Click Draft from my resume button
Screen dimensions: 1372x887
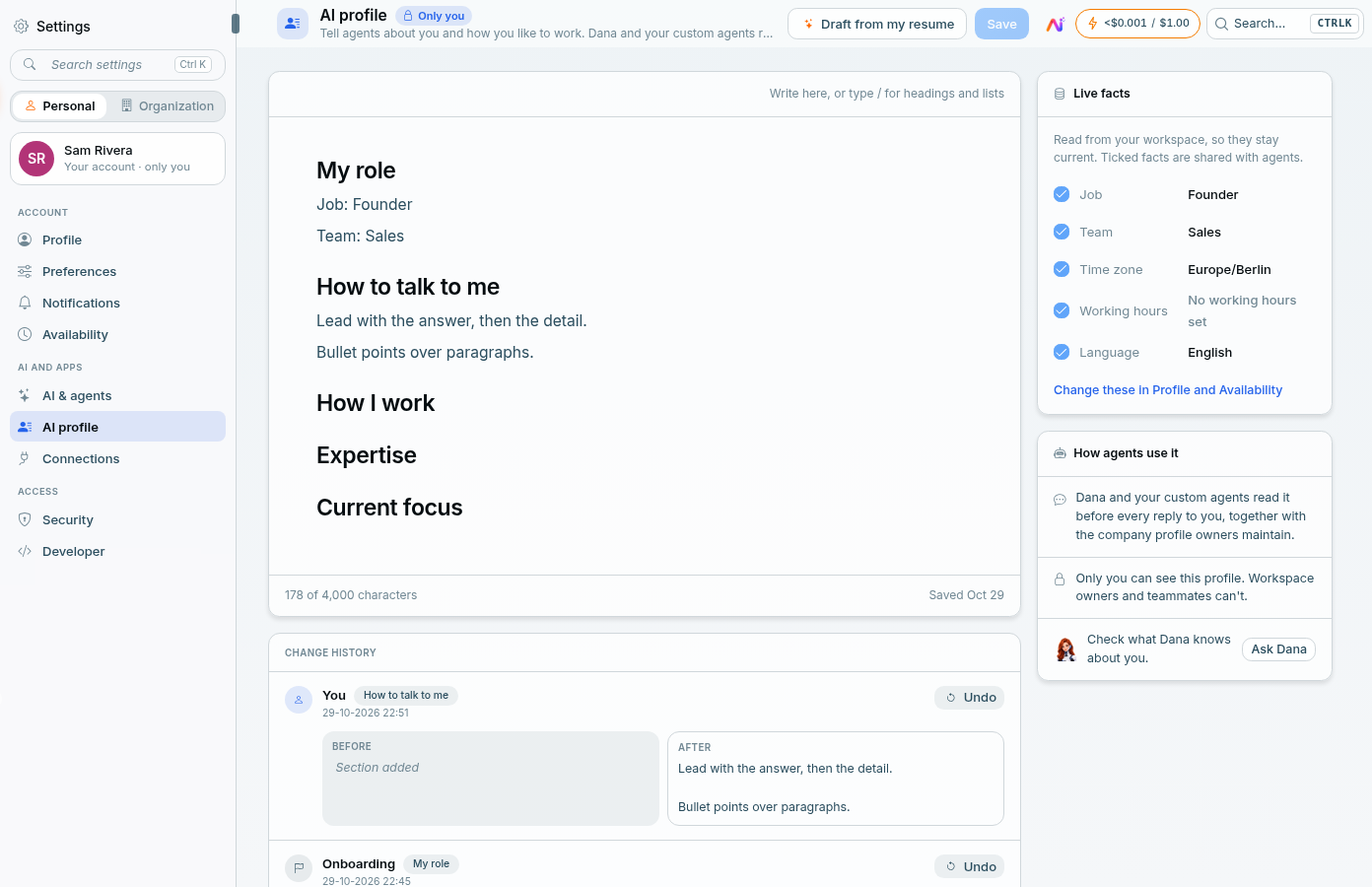pyautogui.click(x=877, y=24)
